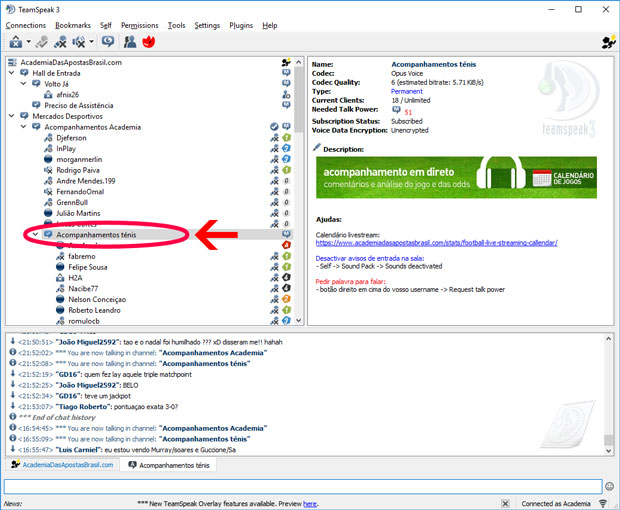The image size is (620, 510).
Task: Click the Preview 'here' link in news bar
Action: pyautogui.click(x=310, y=503)
